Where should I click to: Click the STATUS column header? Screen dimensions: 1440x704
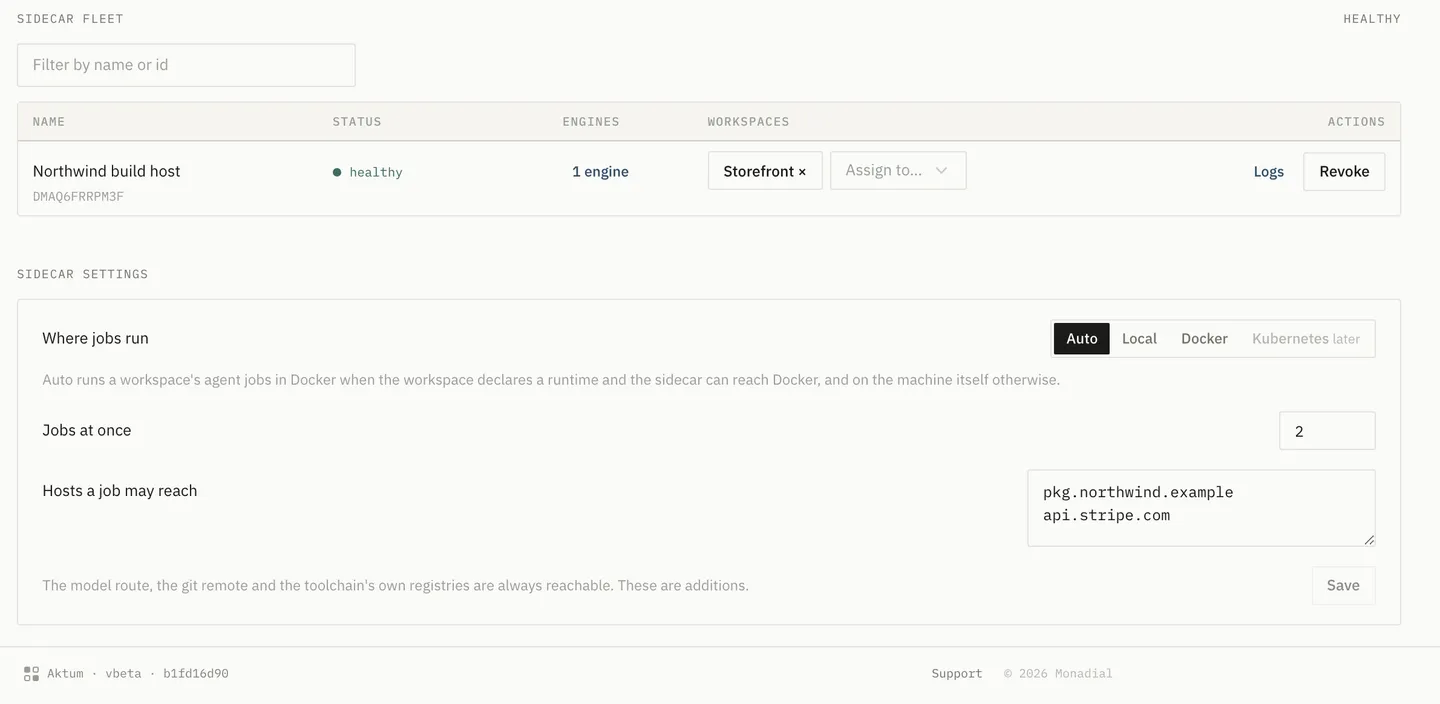[x=357, y=122]
